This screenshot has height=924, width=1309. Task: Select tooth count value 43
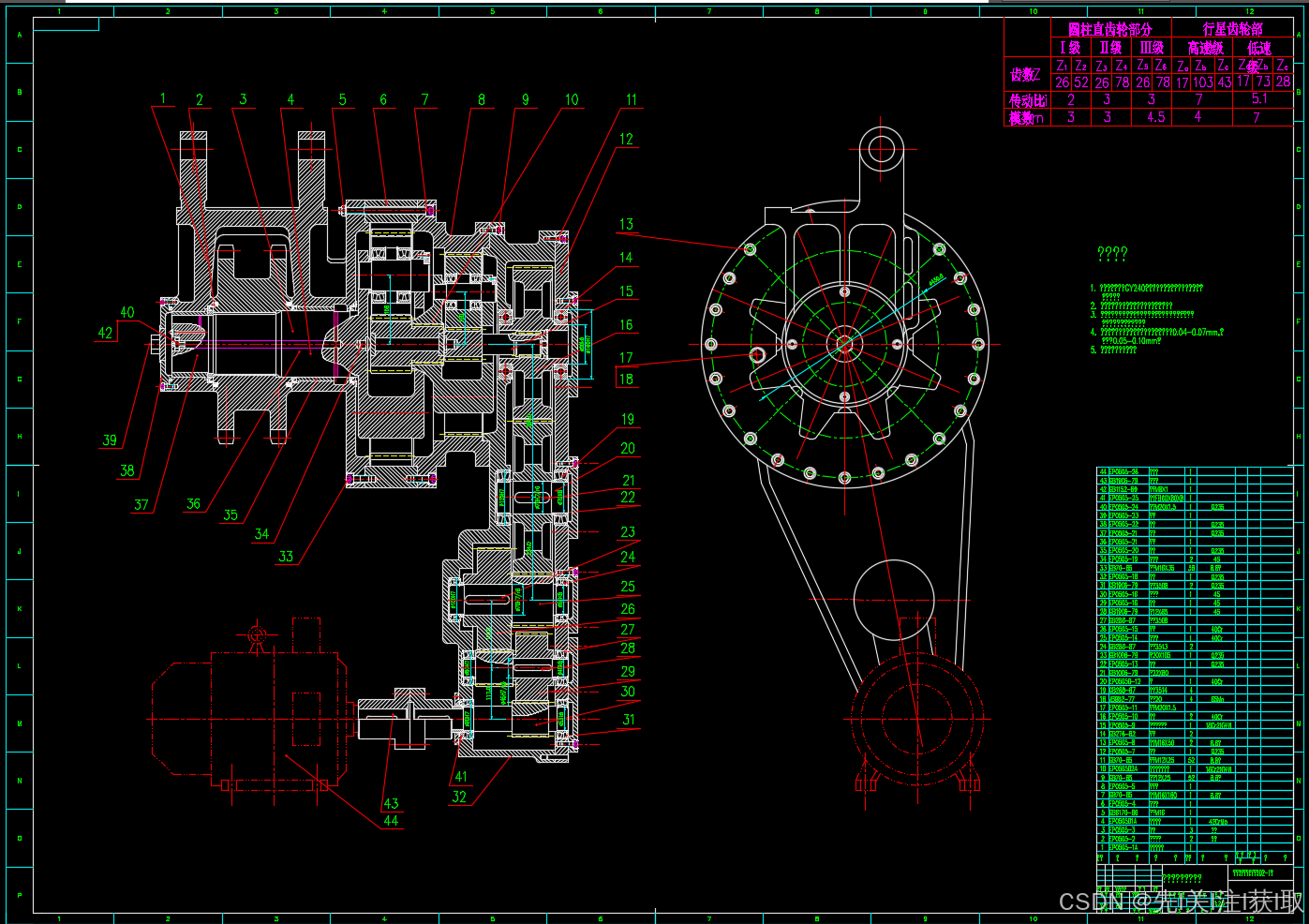[x=1224, y=82]
